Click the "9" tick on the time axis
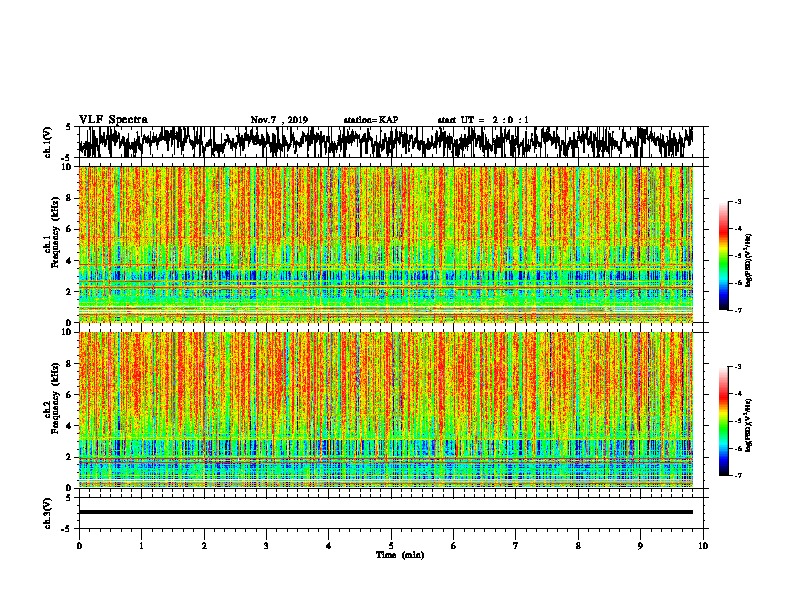Viewport: 792px width, 612px height. [640, 546]
